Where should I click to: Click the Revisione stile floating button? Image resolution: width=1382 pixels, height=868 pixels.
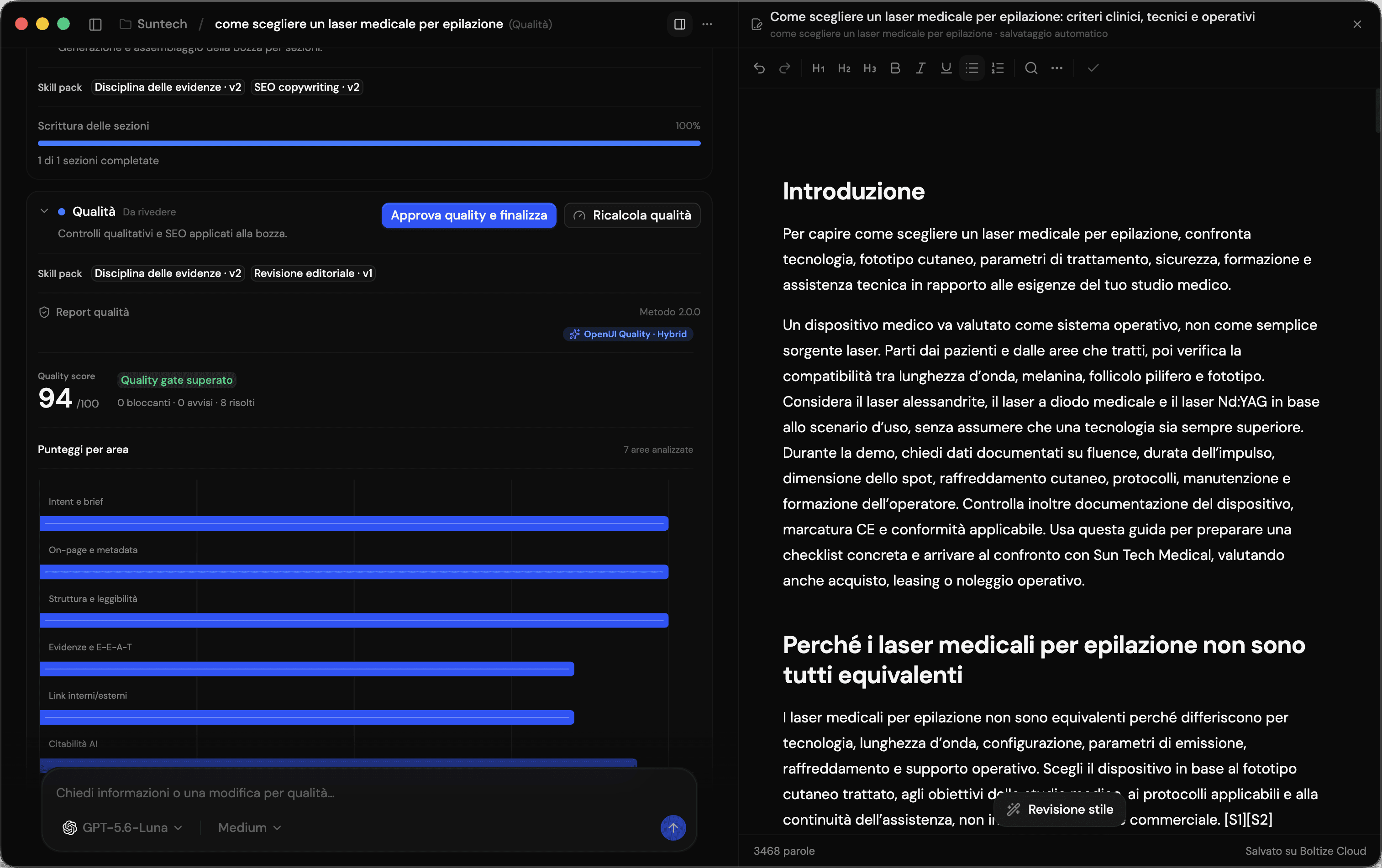coord(1060,809)
